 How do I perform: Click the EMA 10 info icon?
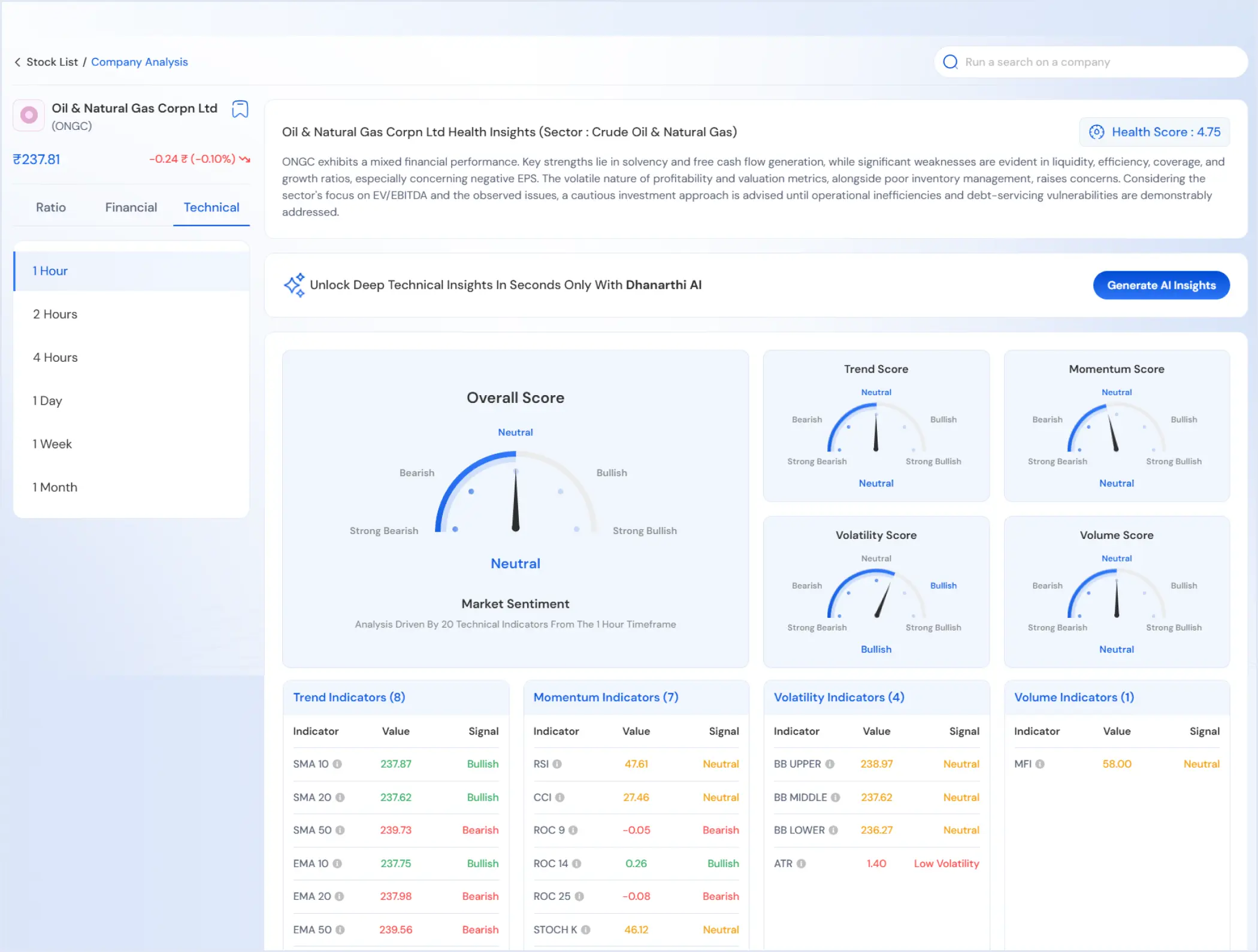(x=337, y=863)
